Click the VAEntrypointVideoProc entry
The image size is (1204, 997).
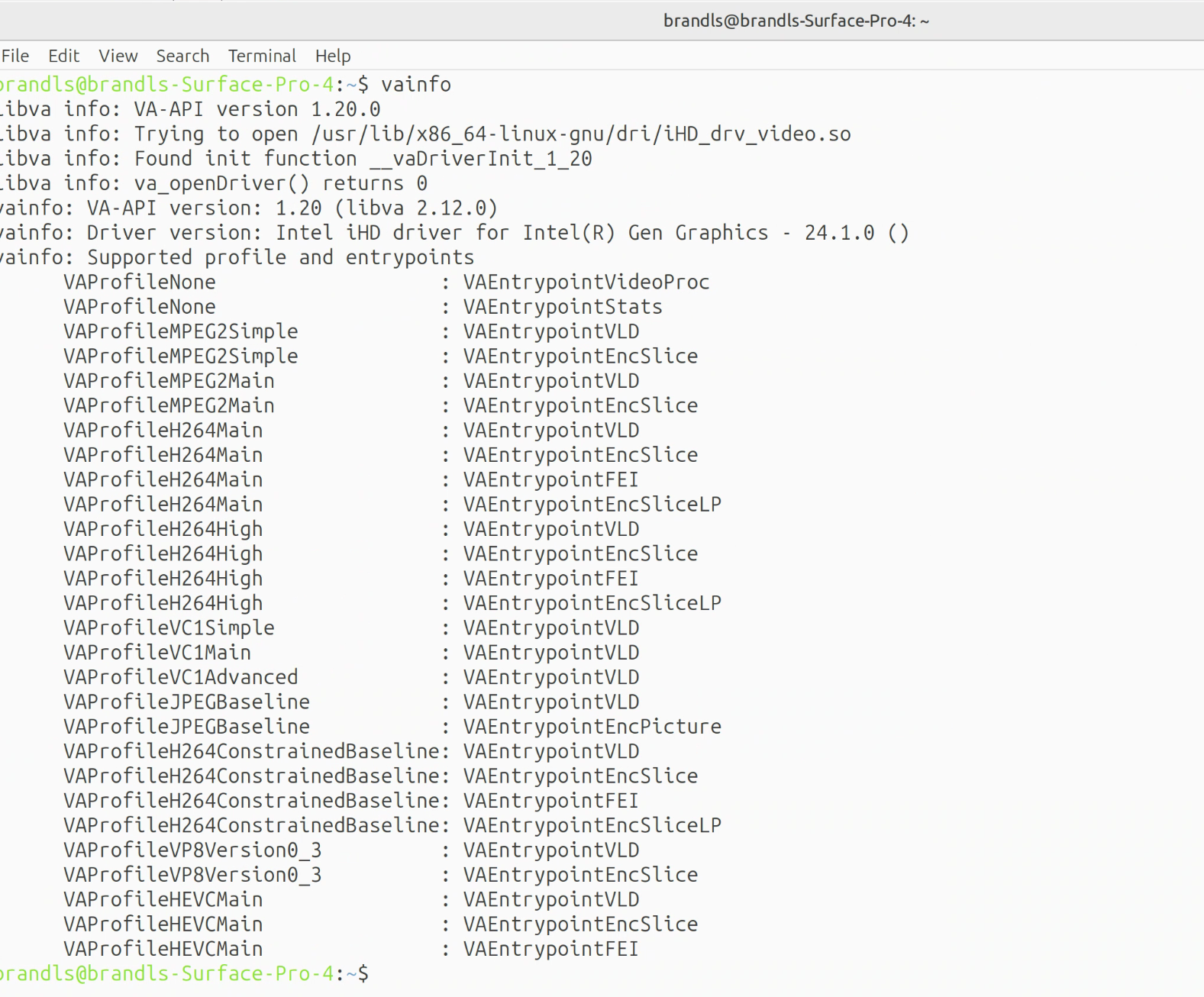click(586, 282)
